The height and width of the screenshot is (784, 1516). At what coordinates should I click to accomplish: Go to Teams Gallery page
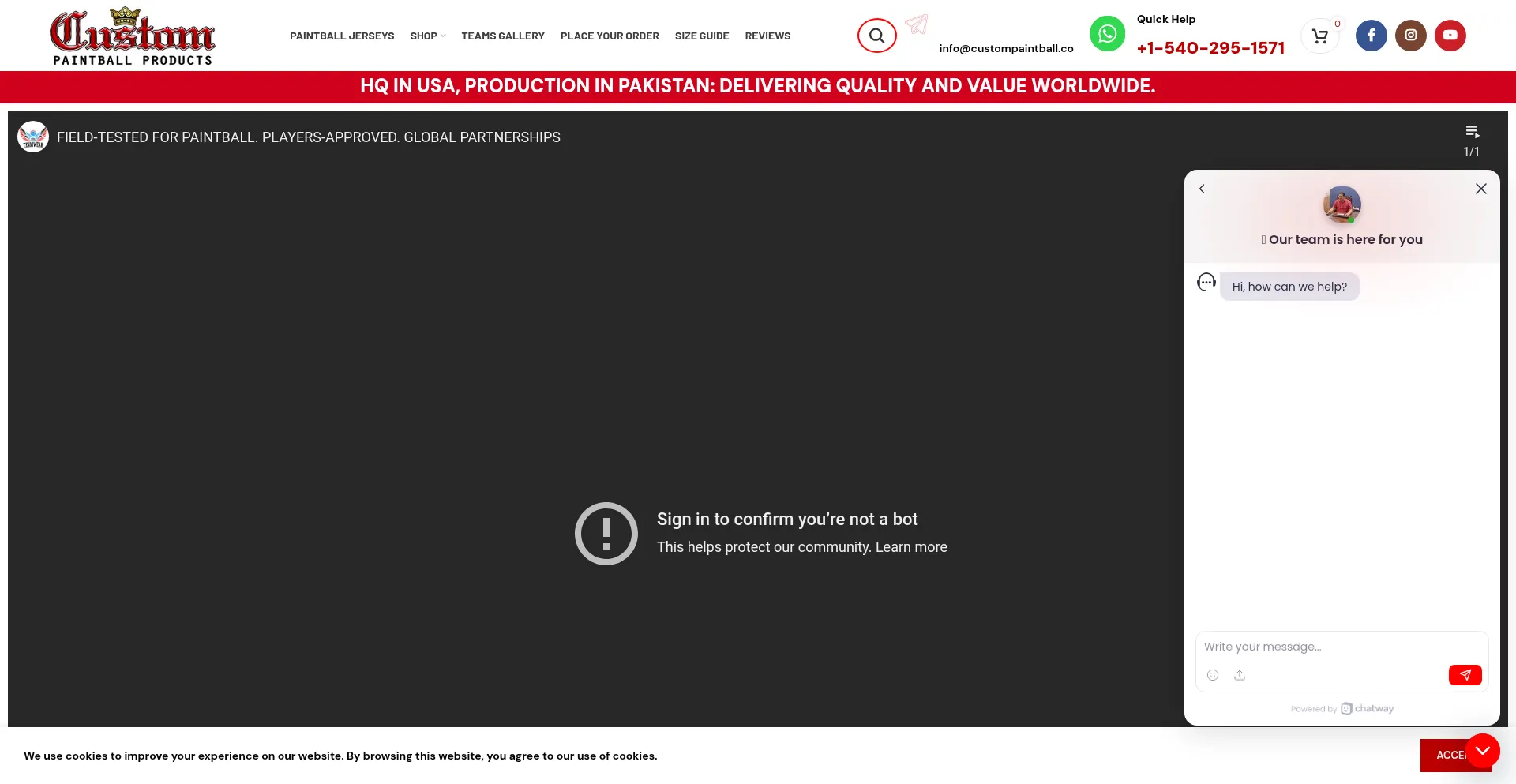click(503, 36)
